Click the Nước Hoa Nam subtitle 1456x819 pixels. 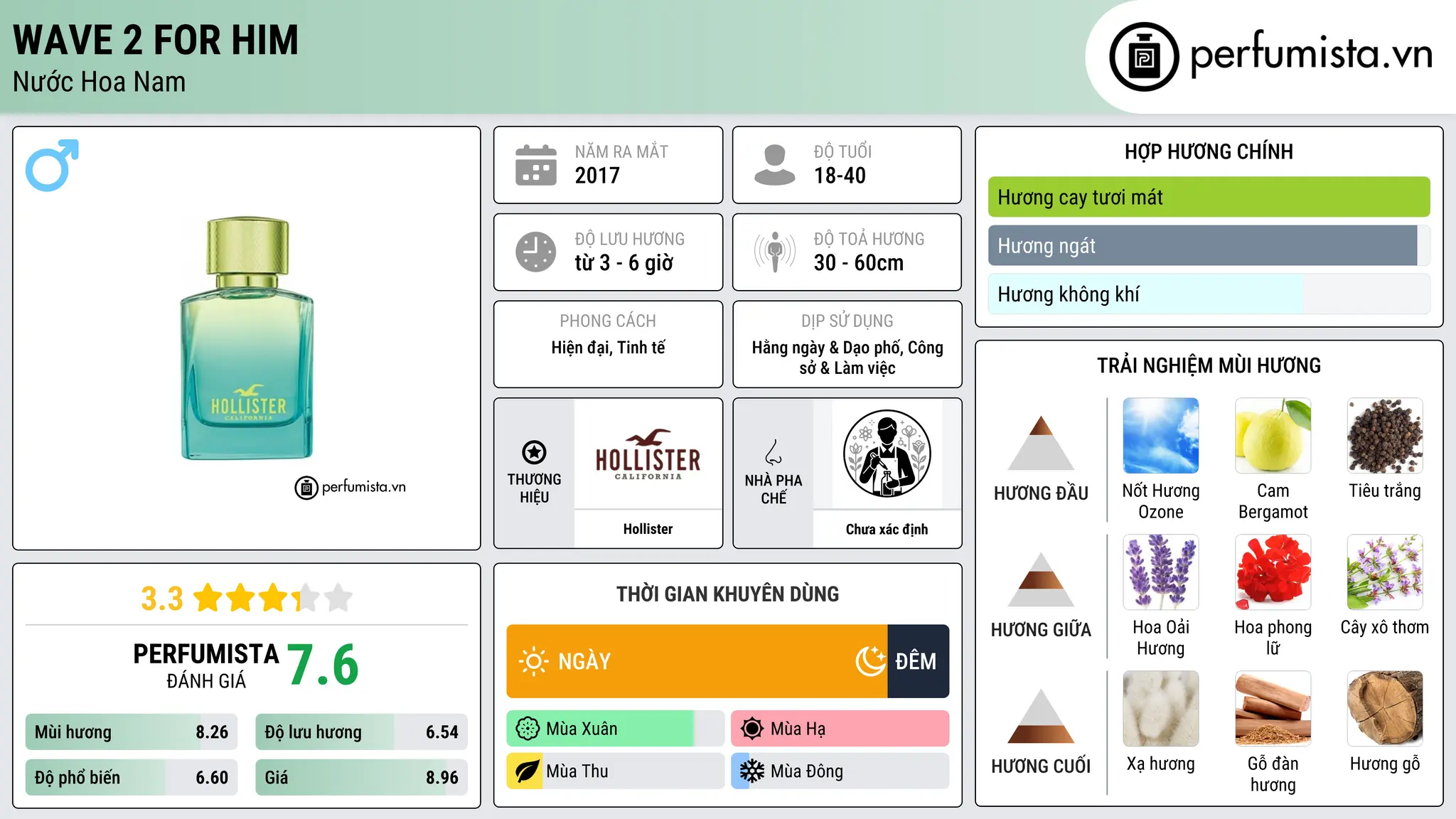[99, 82]
